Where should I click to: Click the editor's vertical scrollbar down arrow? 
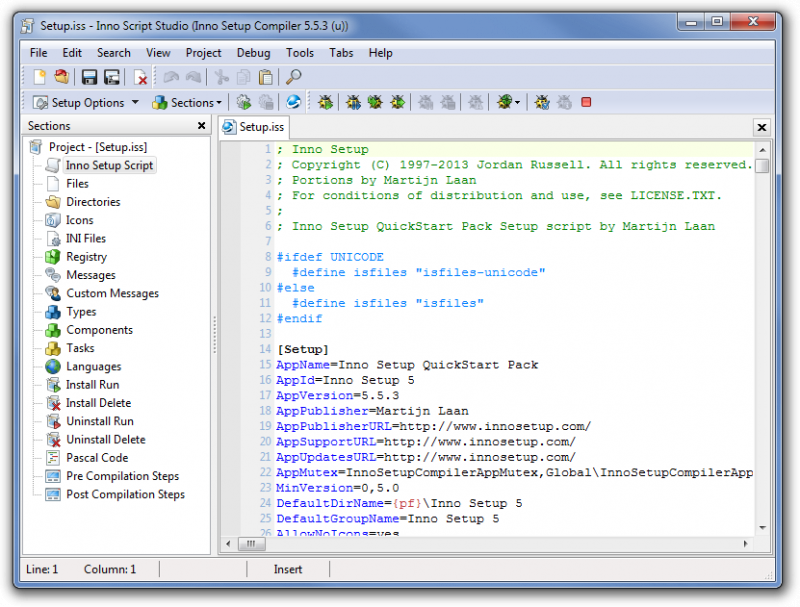click(762, 528)
